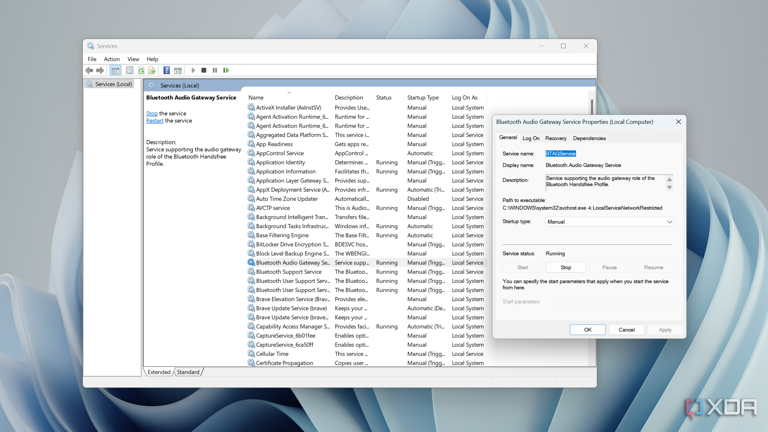
Task: Select the Bluetooth Audio Gateway Se... row
Action: (x=366, y=263)
